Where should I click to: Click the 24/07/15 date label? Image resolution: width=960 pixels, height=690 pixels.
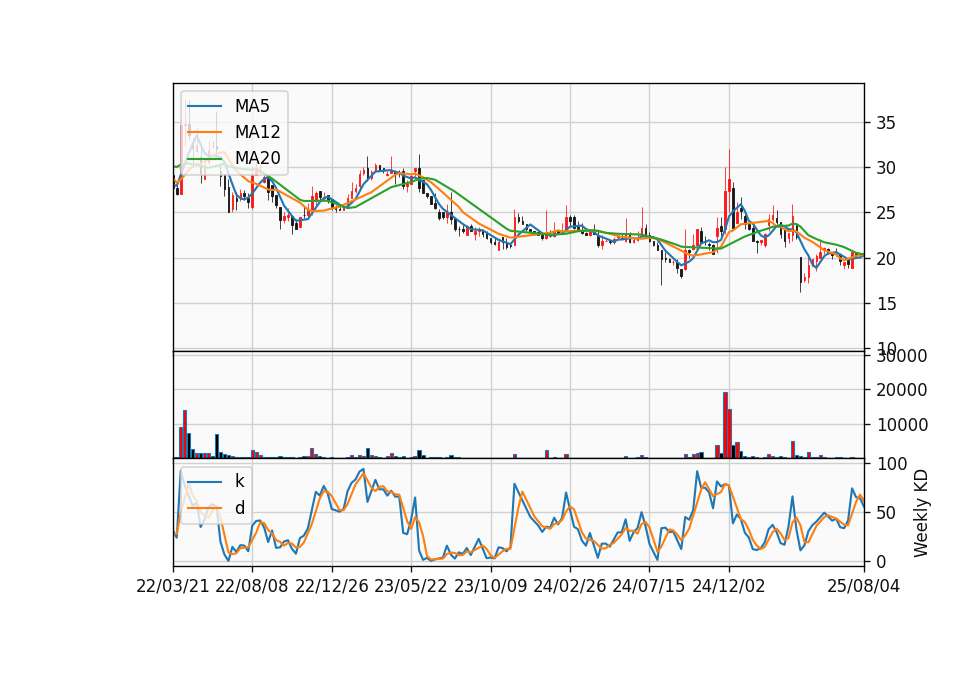click(649, 586)
